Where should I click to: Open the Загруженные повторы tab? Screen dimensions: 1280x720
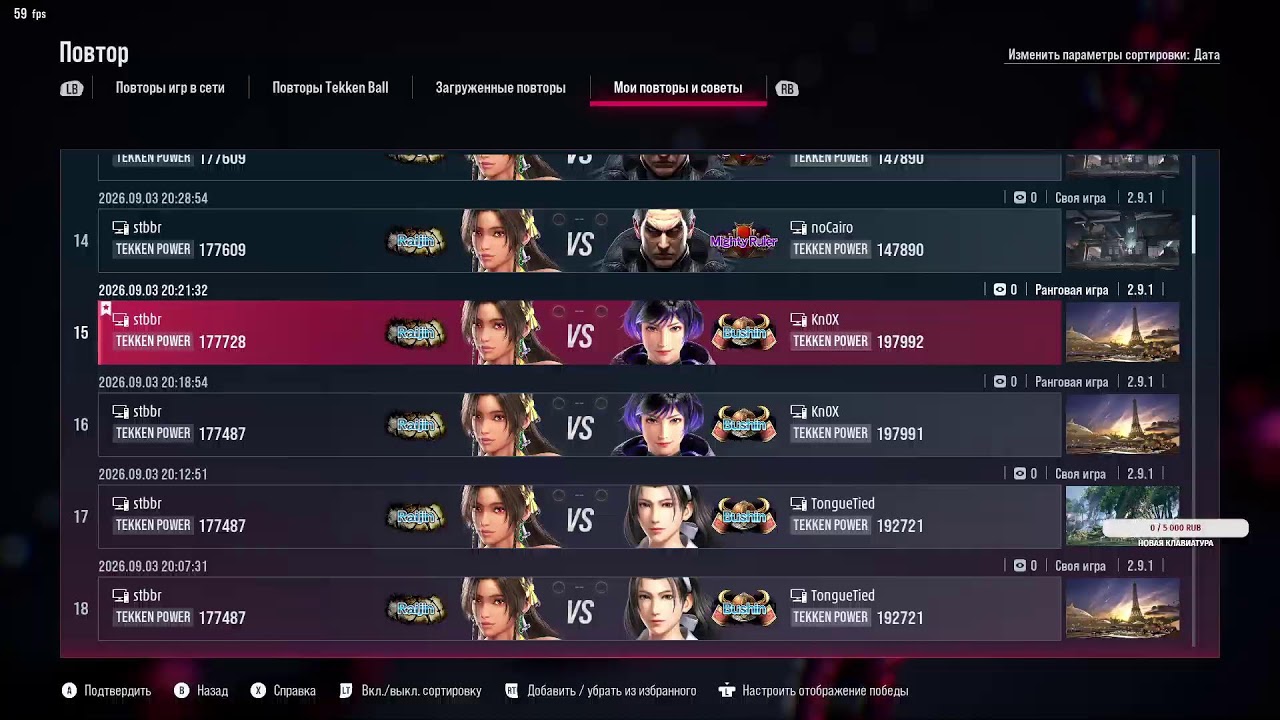pos(500,88)
